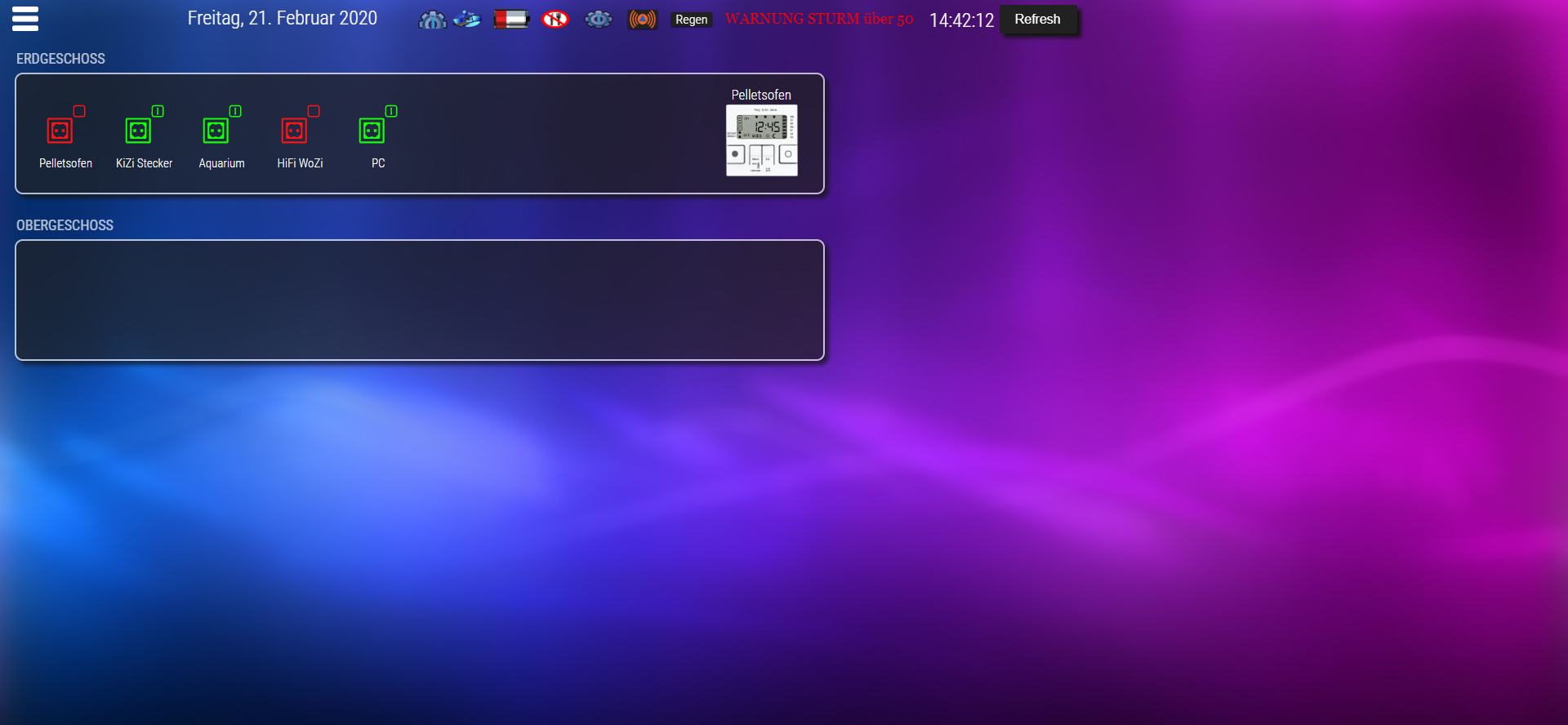Screen dimensions: 1568x725
Task: Click the Pelletsofen timer thumbnail image
Action: click(761, 140)
